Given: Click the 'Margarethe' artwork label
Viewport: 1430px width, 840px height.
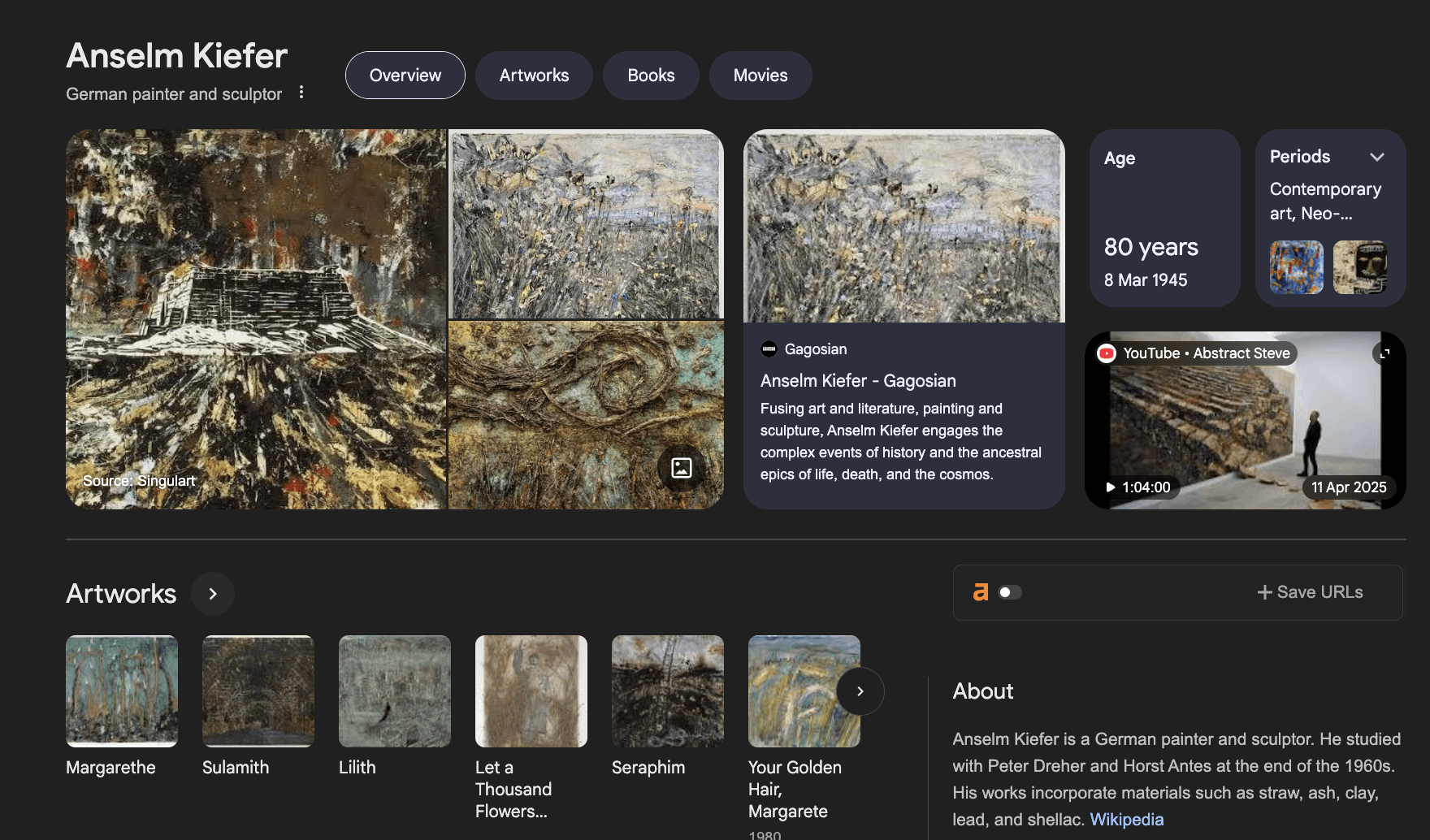Looking at the screenshot, I should [110, 768].
